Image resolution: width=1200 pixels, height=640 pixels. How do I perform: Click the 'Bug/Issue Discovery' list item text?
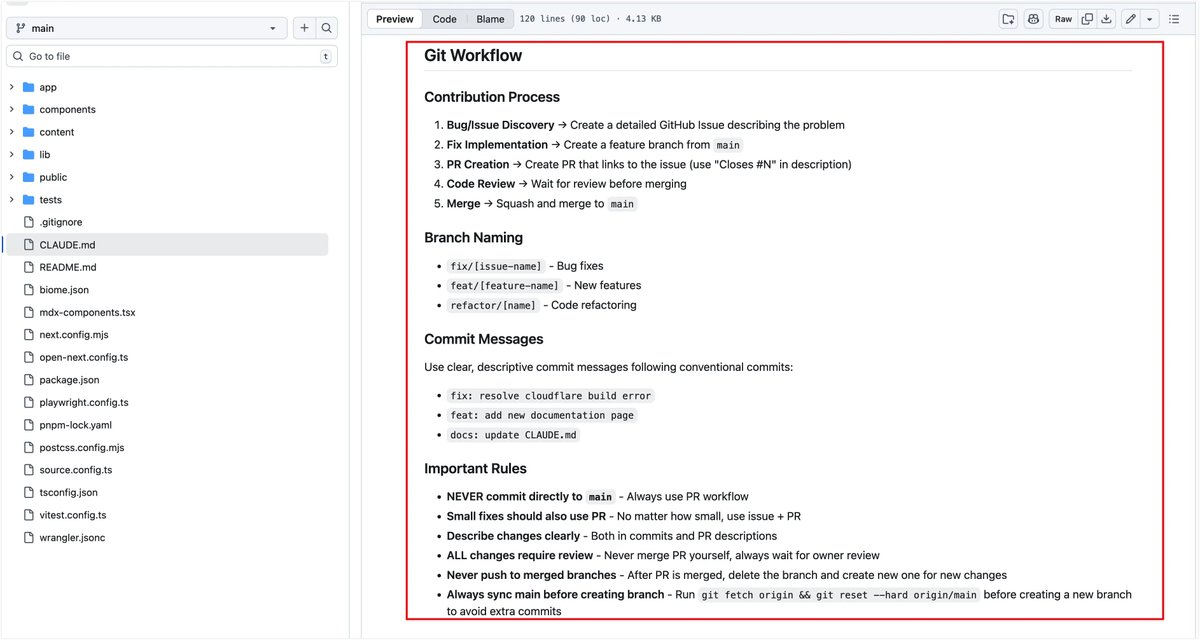pyautogui.click(x=500, y=125)
